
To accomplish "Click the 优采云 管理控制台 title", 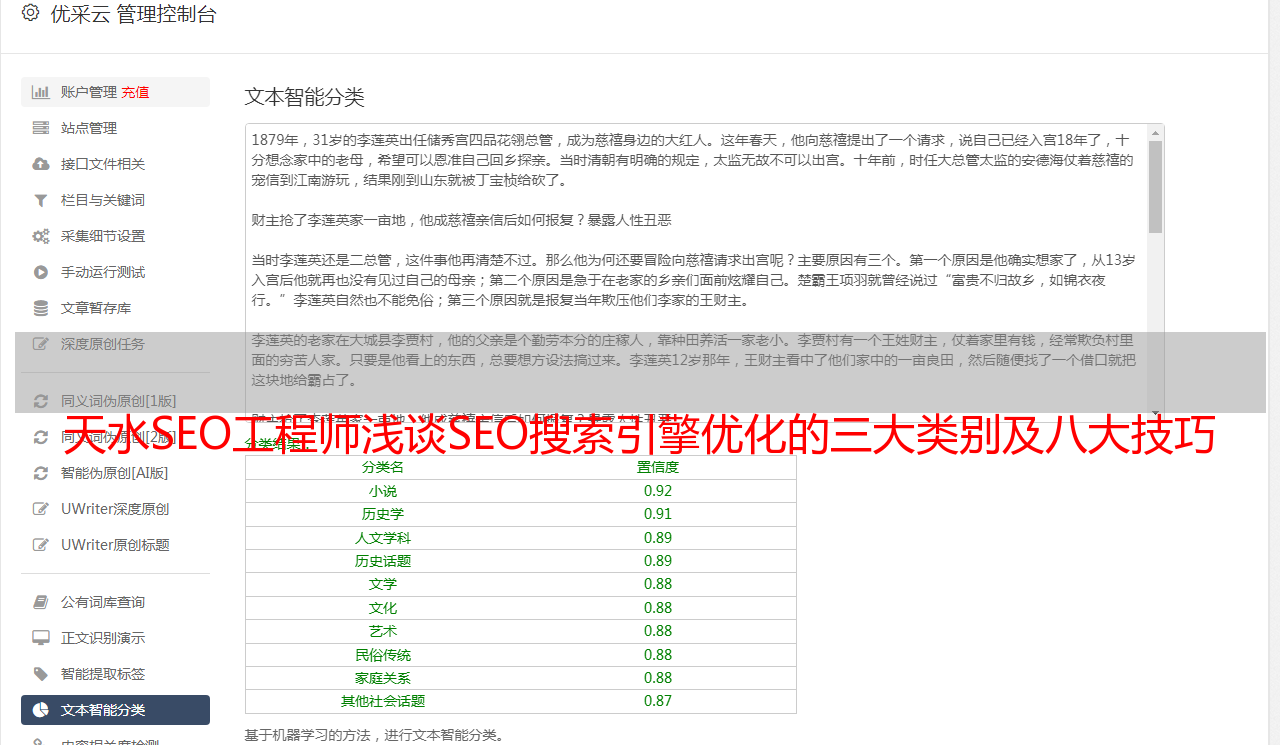I will click(x=133, y=14).
